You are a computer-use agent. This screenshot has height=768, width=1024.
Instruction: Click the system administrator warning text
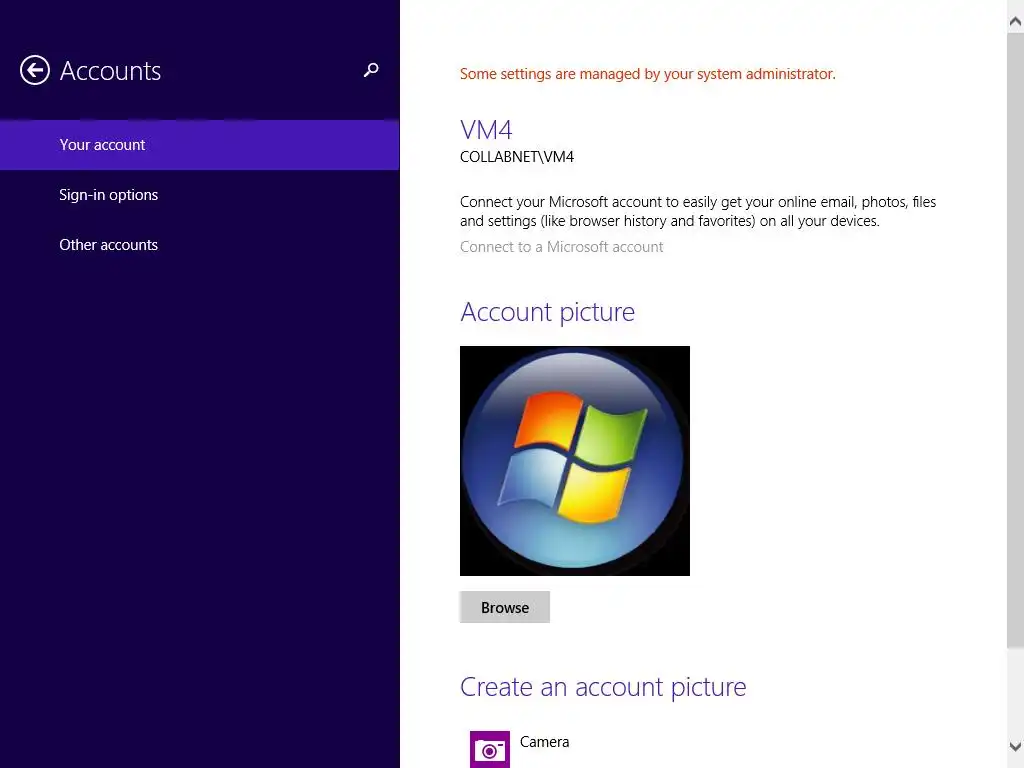tap(647, 74)
